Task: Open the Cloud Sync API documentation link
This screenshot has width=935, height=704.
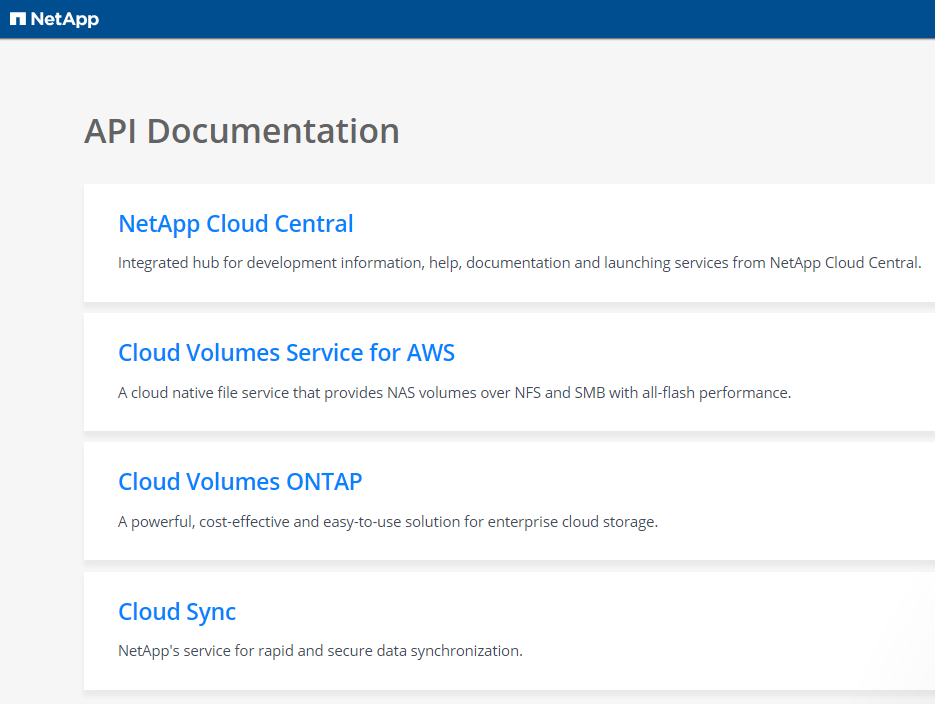Action: 177,612
